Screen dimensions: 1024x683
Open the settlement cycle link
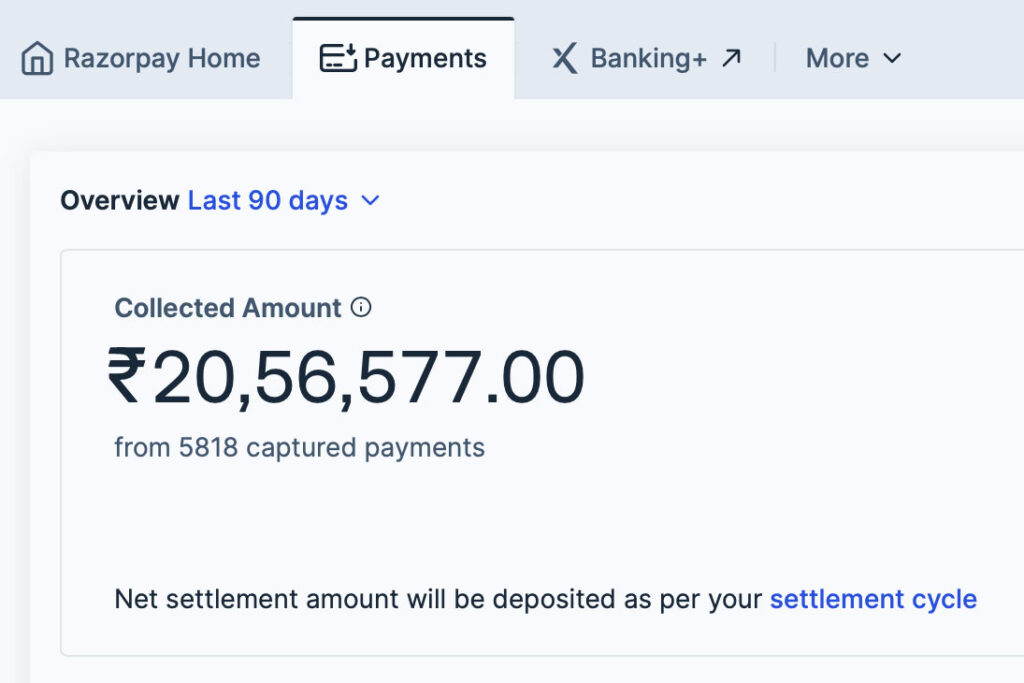[872, 599]
